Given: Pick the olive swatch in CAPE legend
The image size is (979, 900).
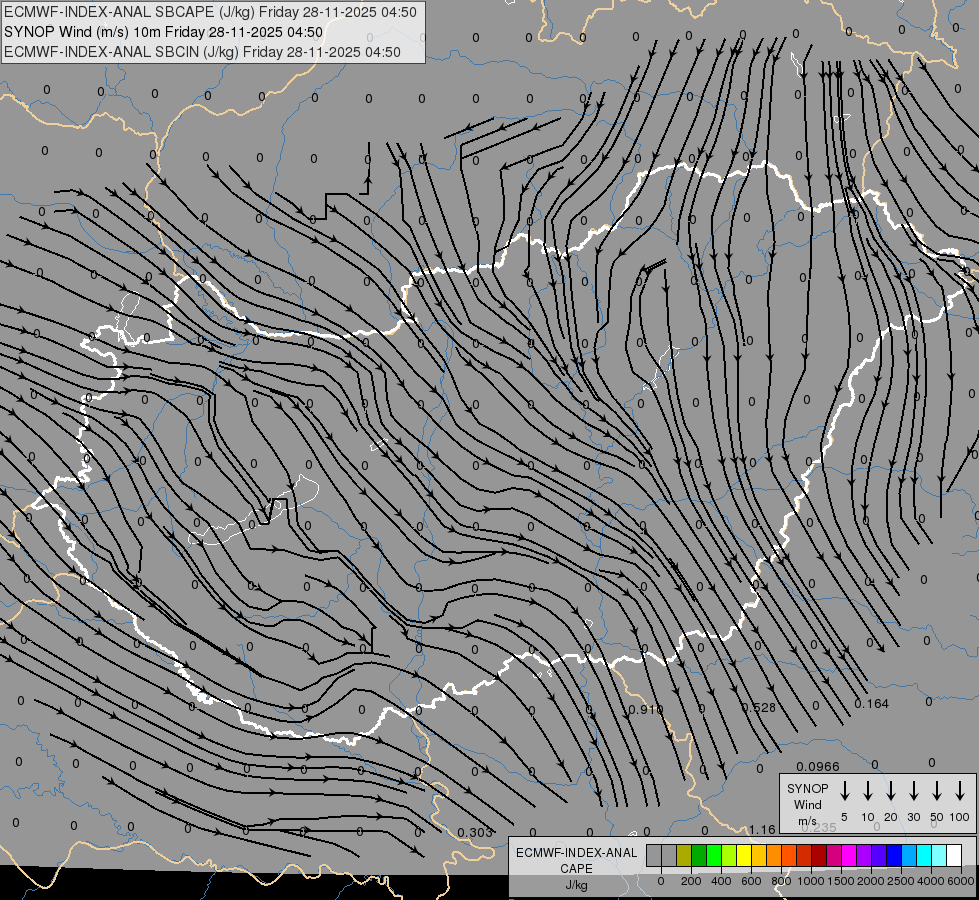Looking at the screenshot, I should point(684,855).
